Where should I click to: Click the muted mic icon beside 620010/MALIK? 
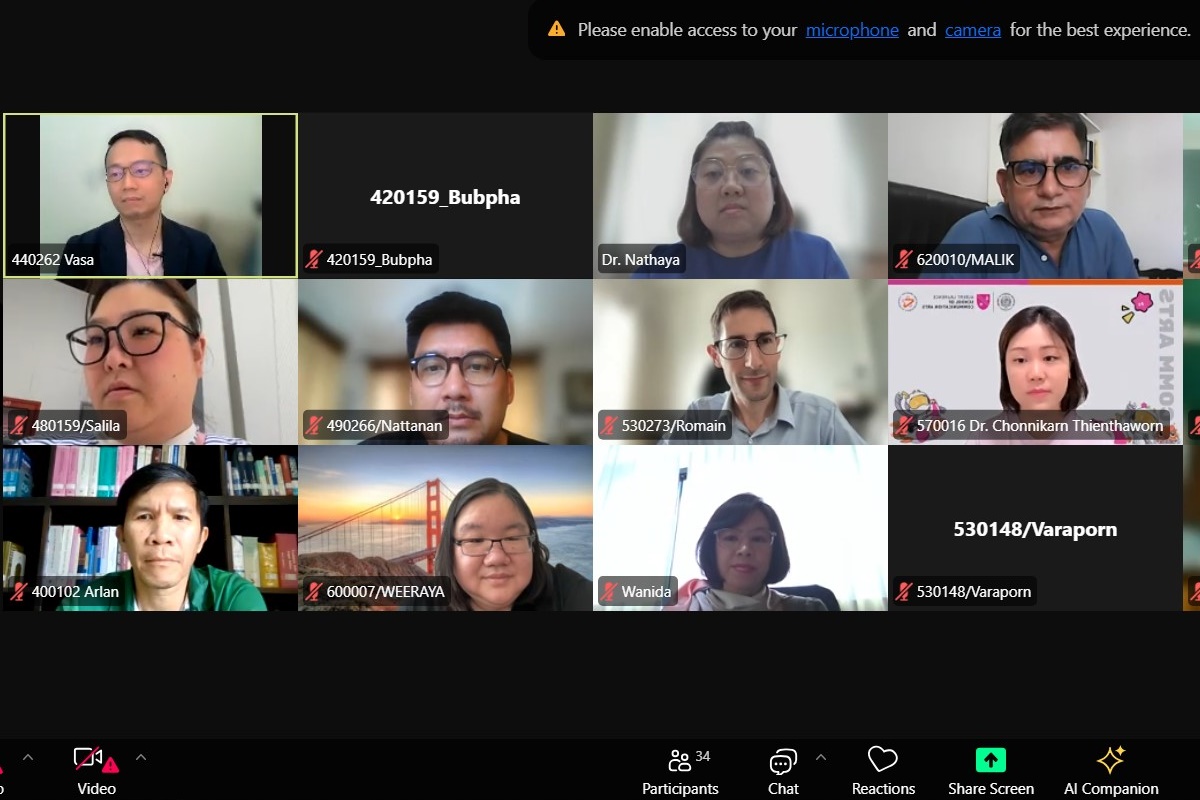(904, 260)
